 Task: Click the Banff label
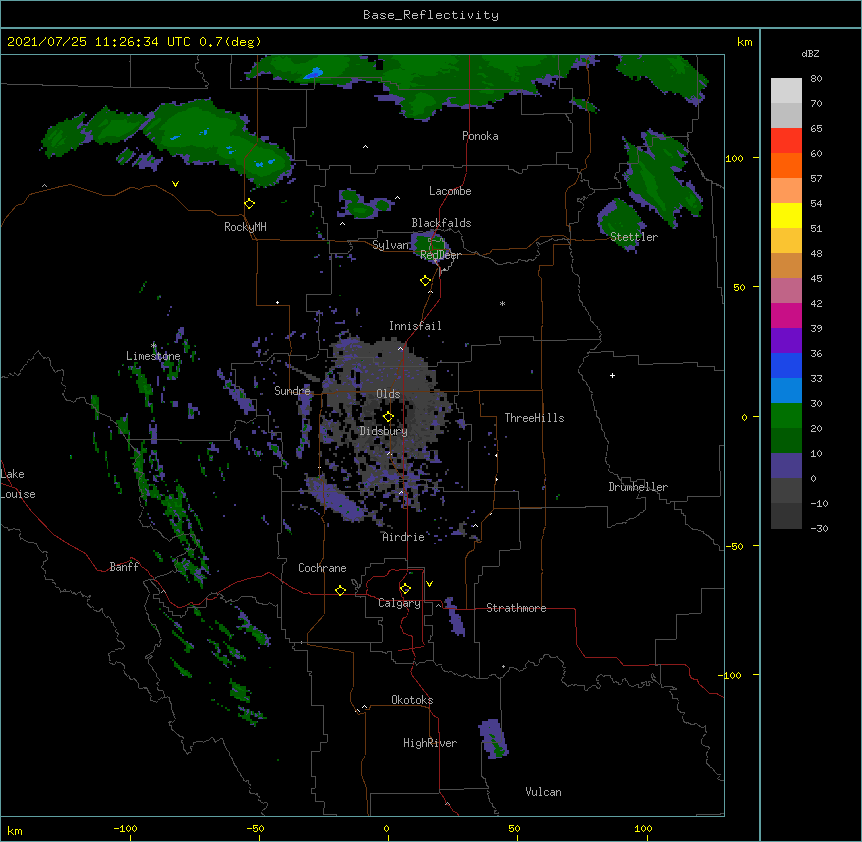pos(124,567)
